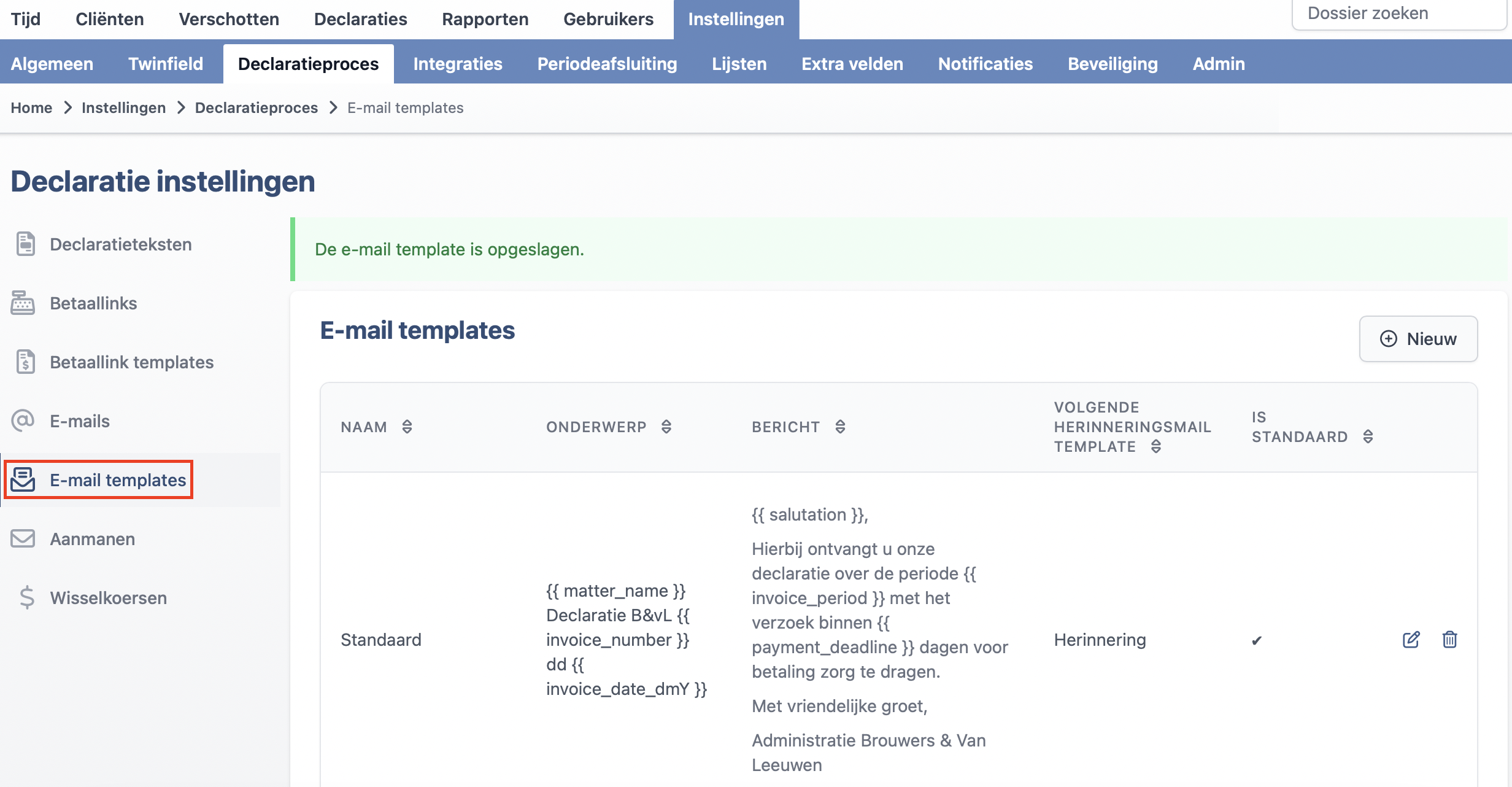Switch to the Lijsten settings tab
Screen dimensions: 1512x787
pos(739,64)
